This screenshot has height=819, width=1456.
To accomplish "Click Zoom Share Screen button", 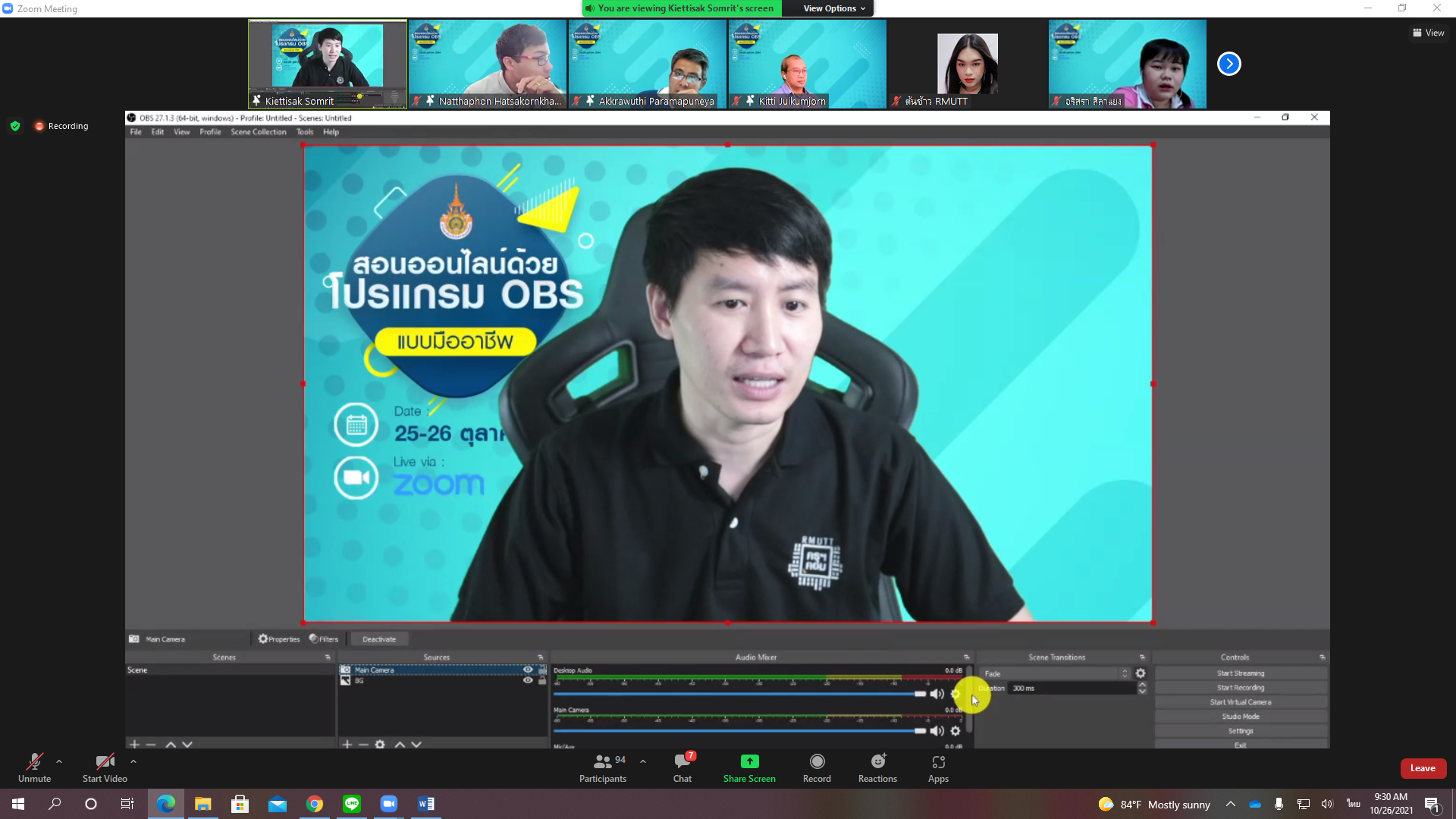I will pyautogui.click(x=749, y=767).
